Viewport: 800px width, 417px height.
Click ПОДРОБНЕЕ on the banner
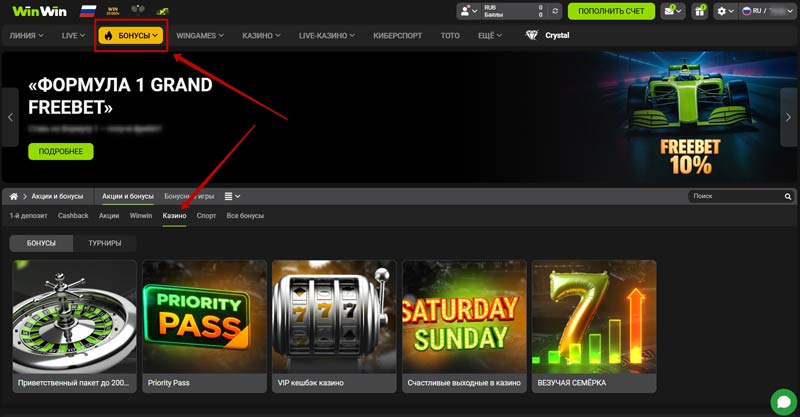pyautogui.click(x=61, y=152)
